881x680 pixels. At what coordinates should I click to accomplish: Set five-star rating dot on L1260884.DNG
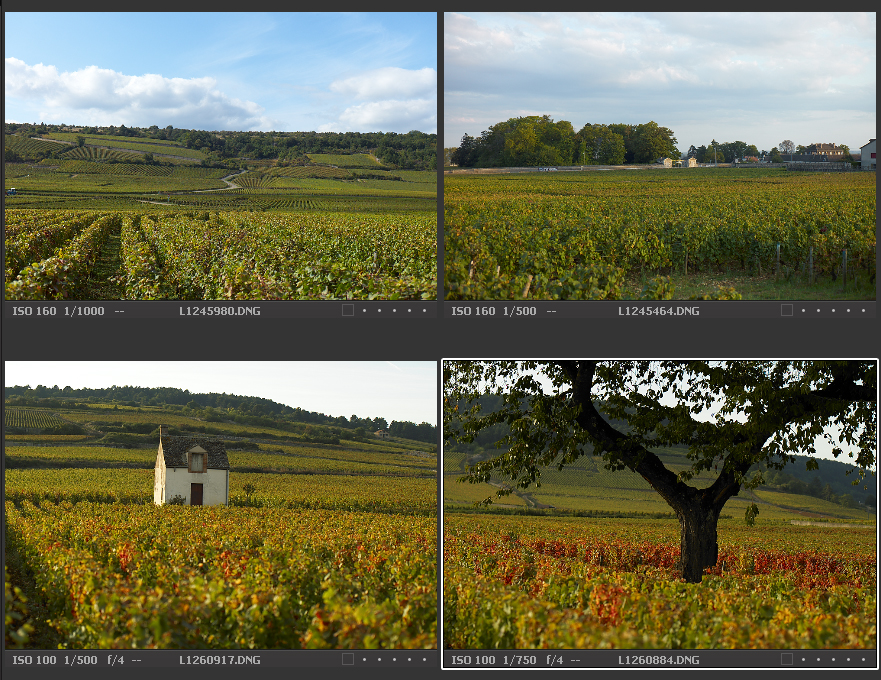pyautogui.click(x=863, y=660)
